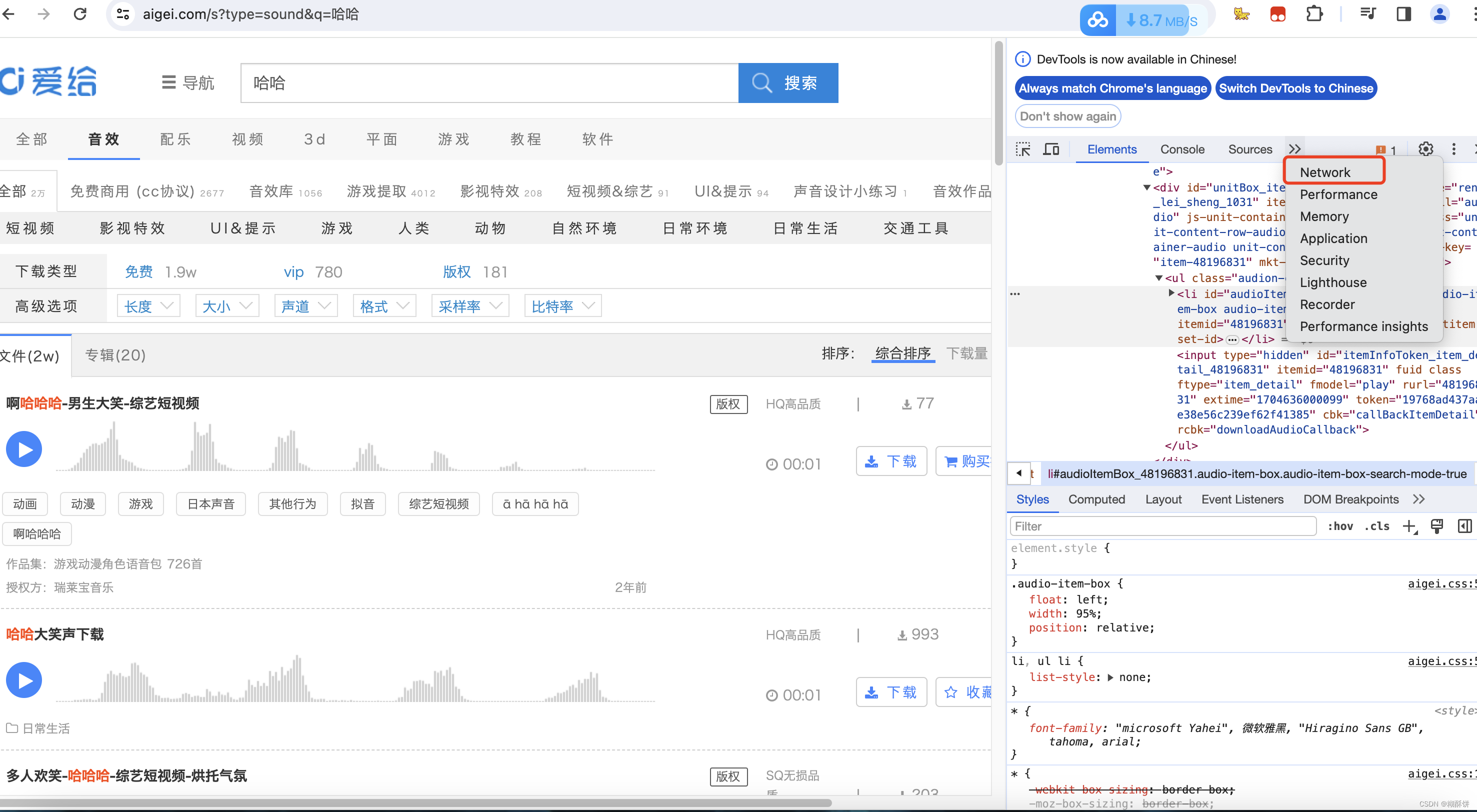1477x812 pixels.
Task: Select Network from the overflow menu
Action: click(1324, 172)
